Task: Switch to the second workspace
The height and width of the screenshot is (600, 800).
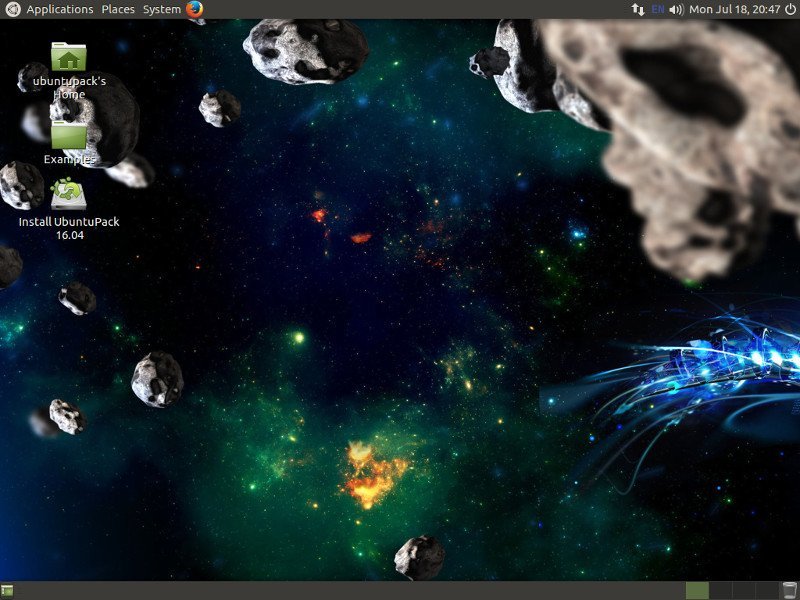Action: point(720,591)
